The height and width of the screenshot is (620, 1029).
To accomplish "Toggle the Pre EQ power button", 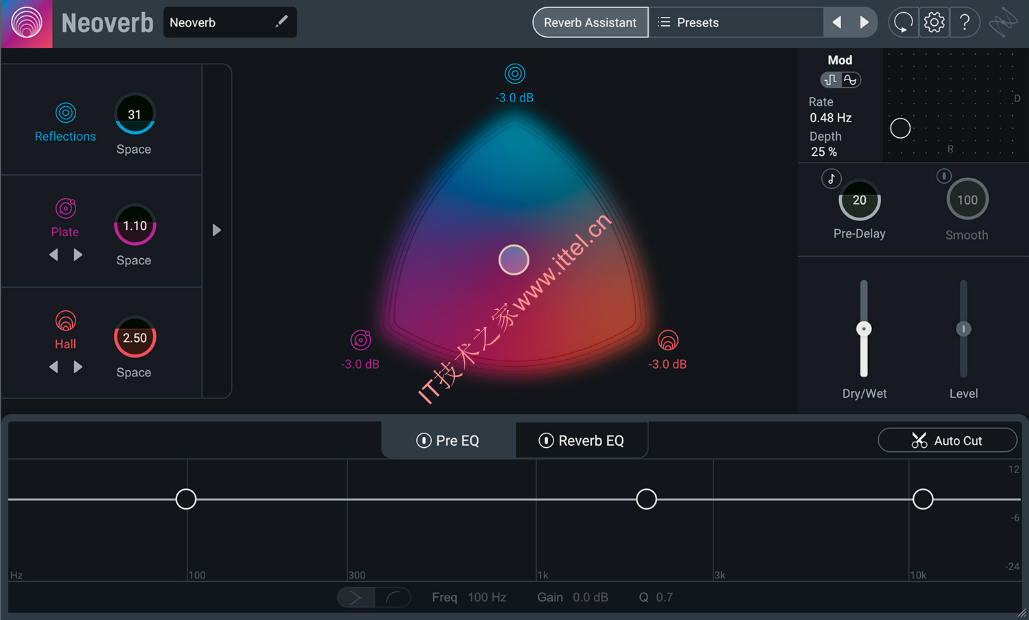I will (424, 440).
